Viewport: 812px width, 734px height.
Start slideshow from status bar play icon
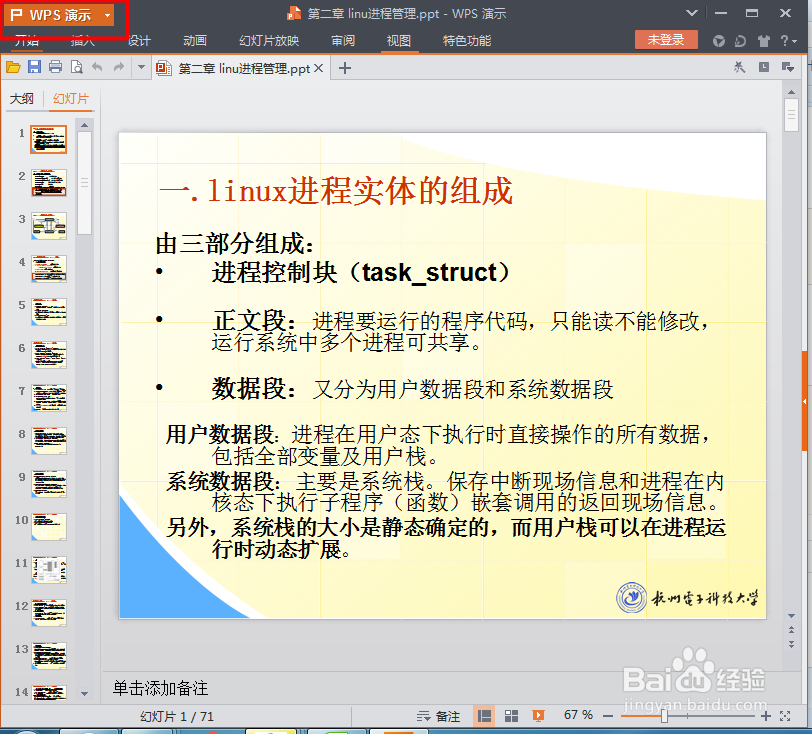(538, 716)
